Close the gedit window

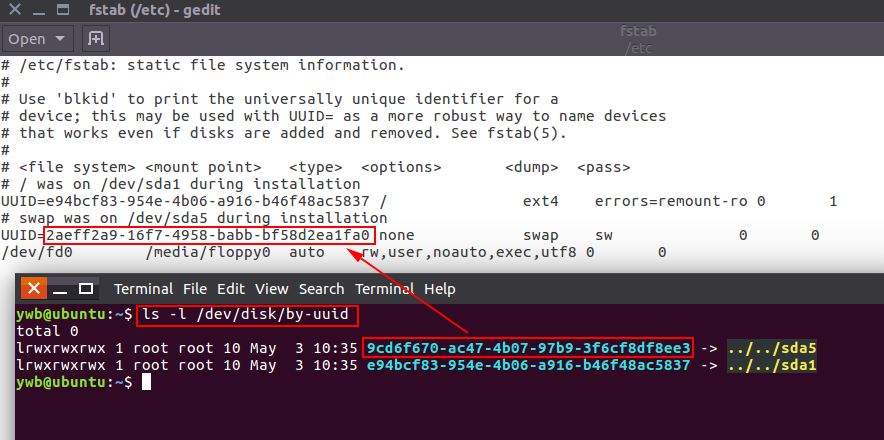pyautogui.click(x=16, y=10)
